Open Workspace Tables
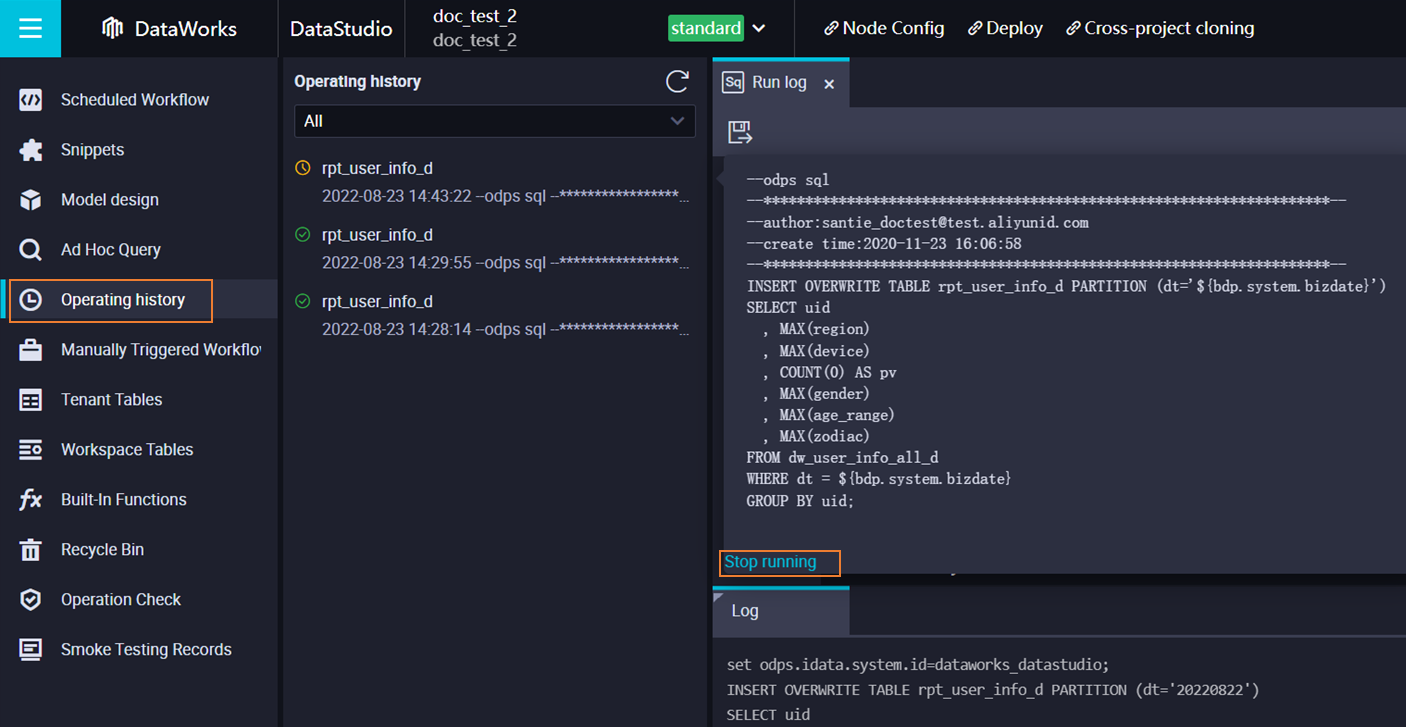 [x=127, y=450]
